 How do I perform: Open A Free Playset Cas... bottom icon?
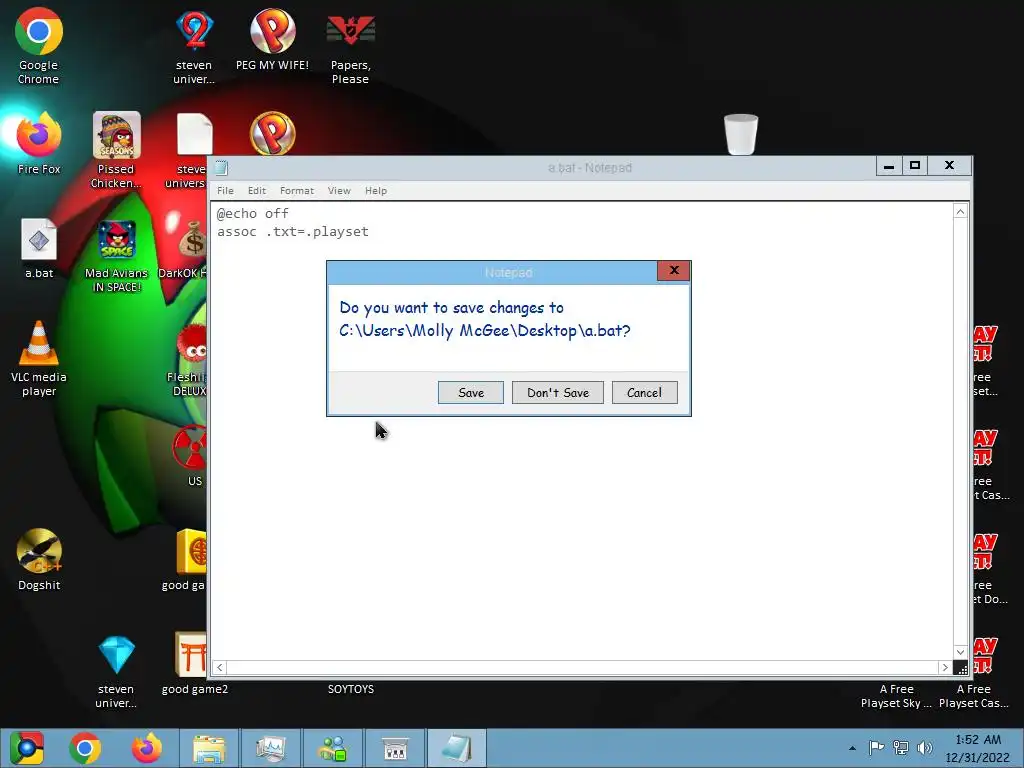974,673
